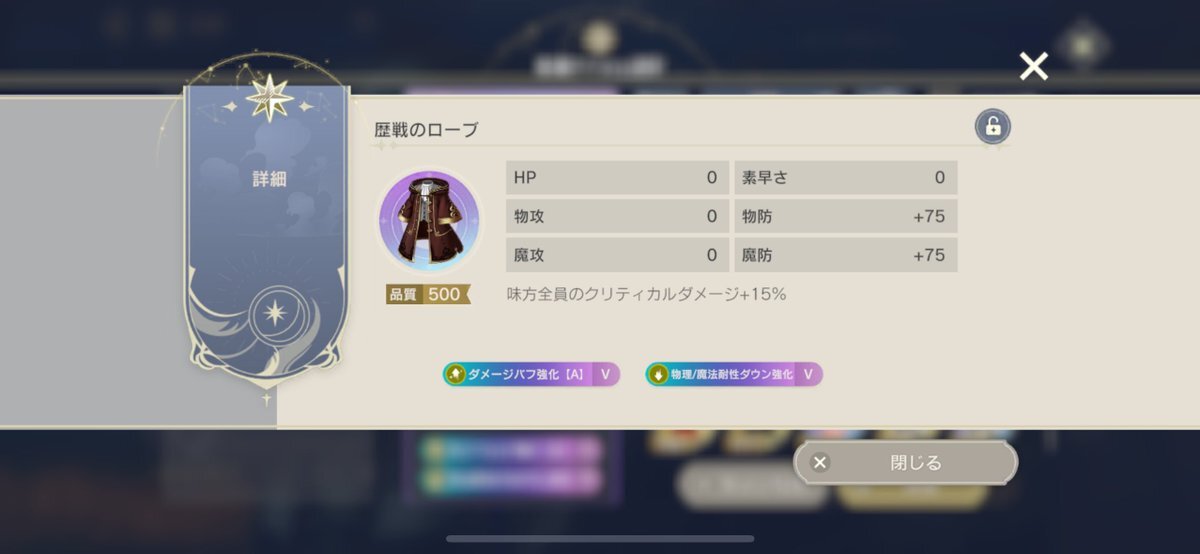Click the 味方全員のクリティカルダメージ+15% effect text

[x=646, y=294]
